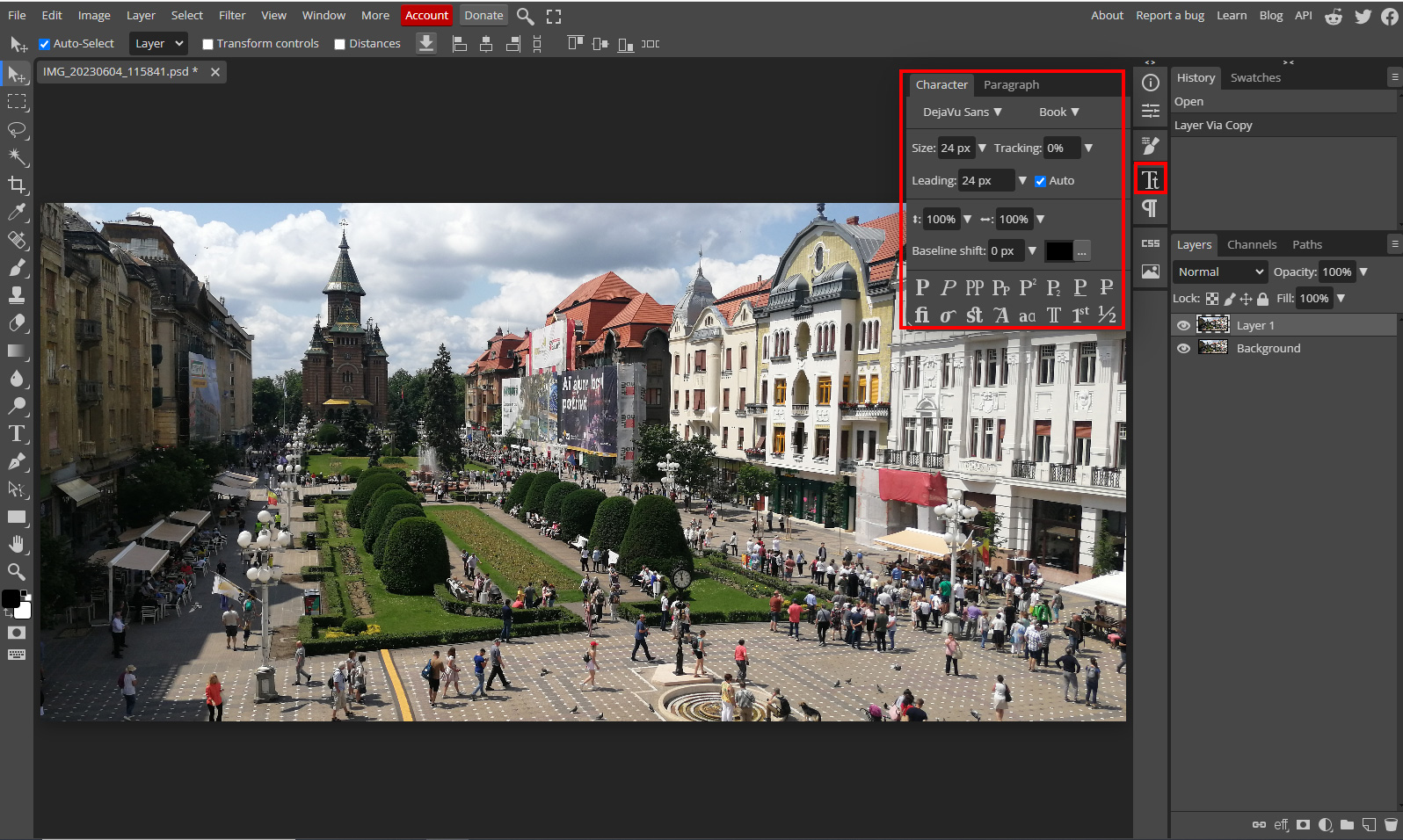Viewport: 1403px width, 840px height.
Task: Open the Paragraph panel pilcrow icon
Action: coord(1150,208)
